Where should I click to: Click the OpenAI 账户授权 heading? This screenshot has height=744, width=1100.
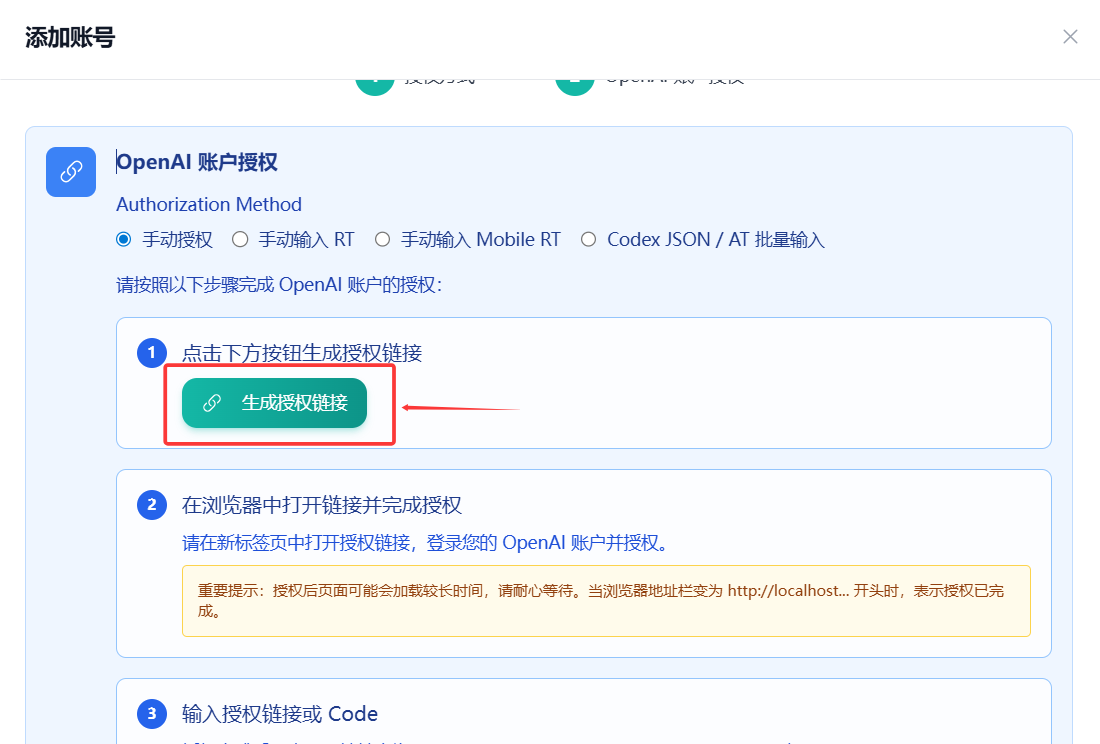197,162
